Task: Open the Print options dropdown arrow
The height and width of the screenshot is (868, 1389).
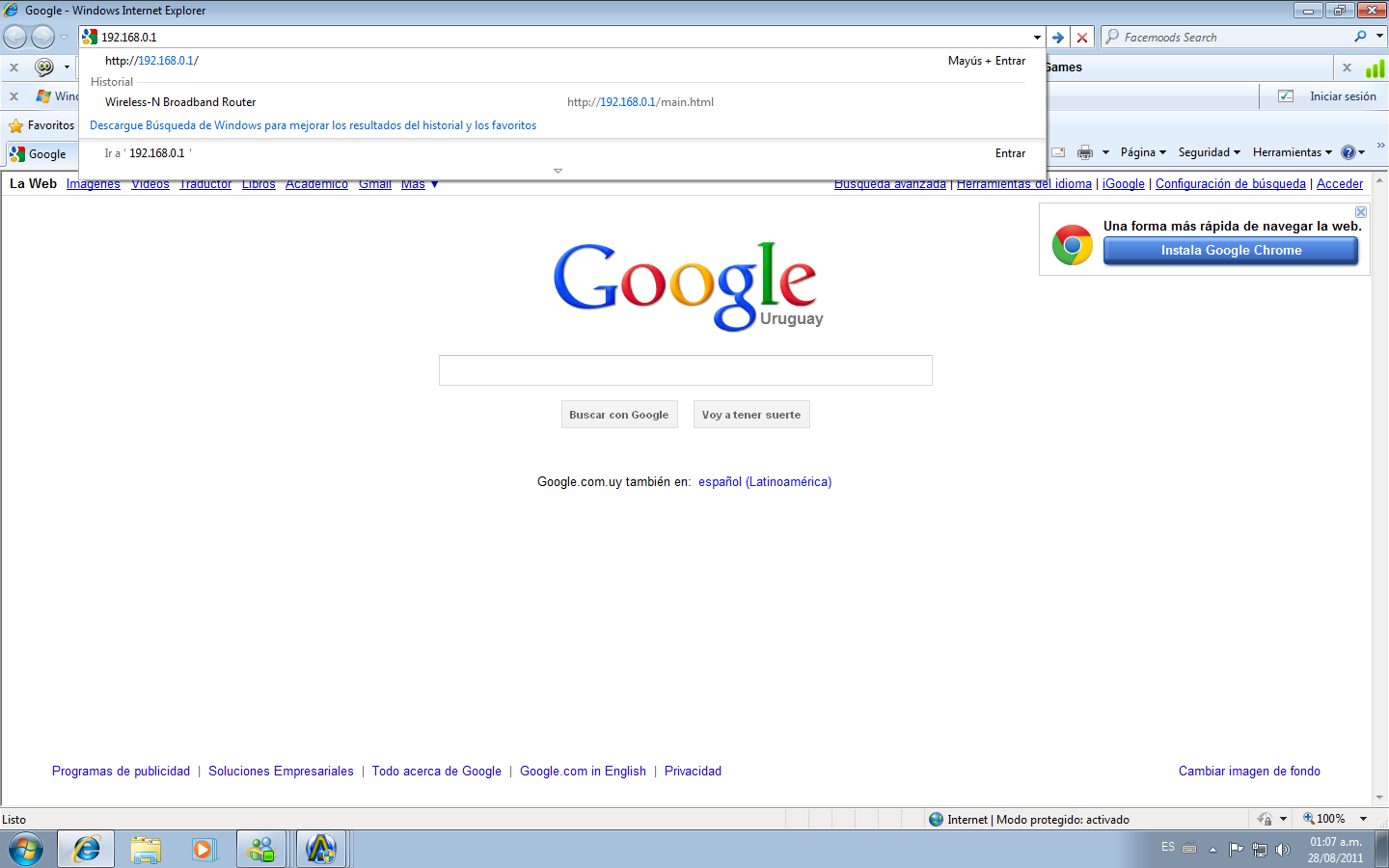Action: click(x=1105, y=152)
